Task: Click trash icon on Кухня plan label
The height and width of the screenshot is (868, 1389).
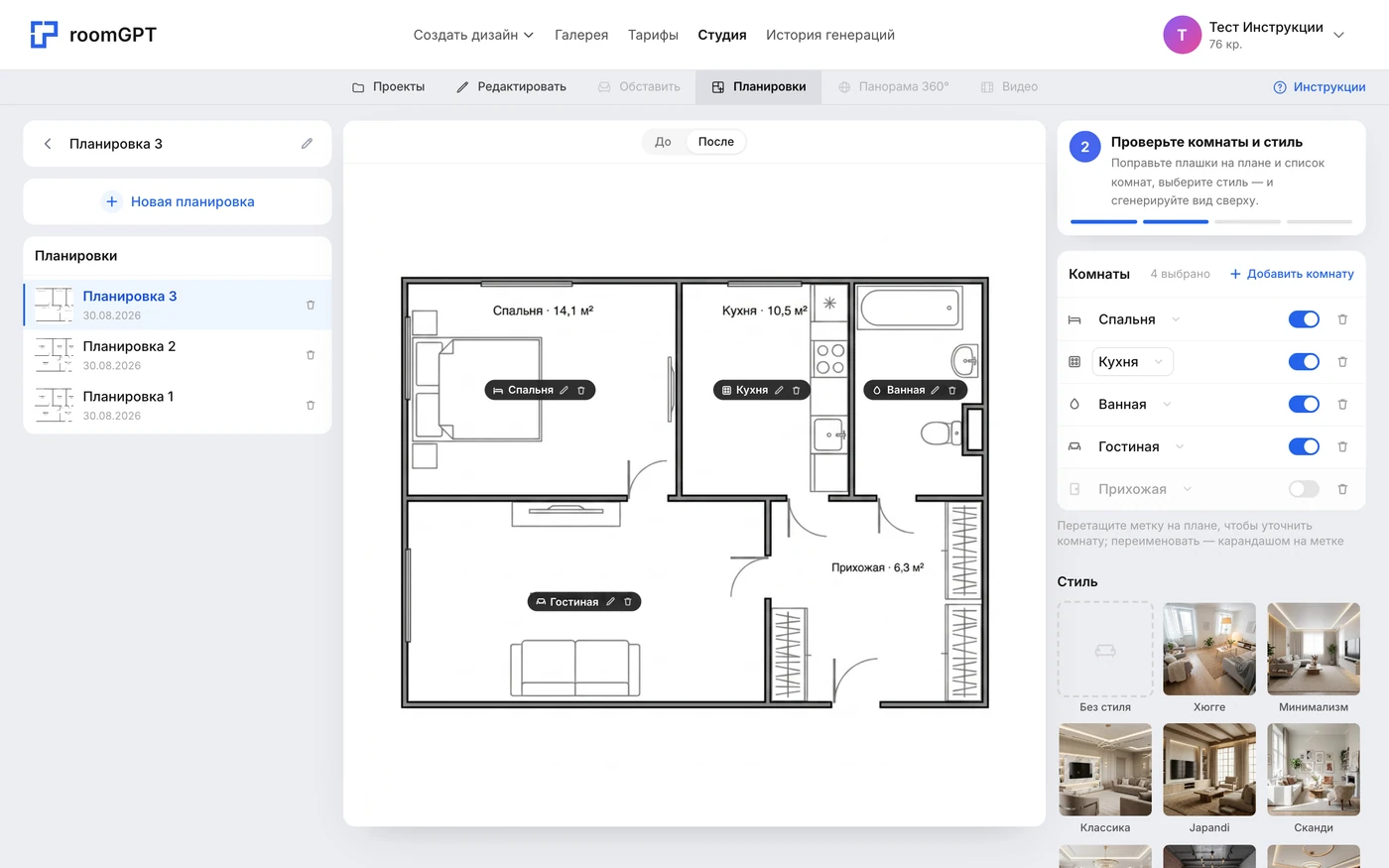Action: (x=796, y=391)
